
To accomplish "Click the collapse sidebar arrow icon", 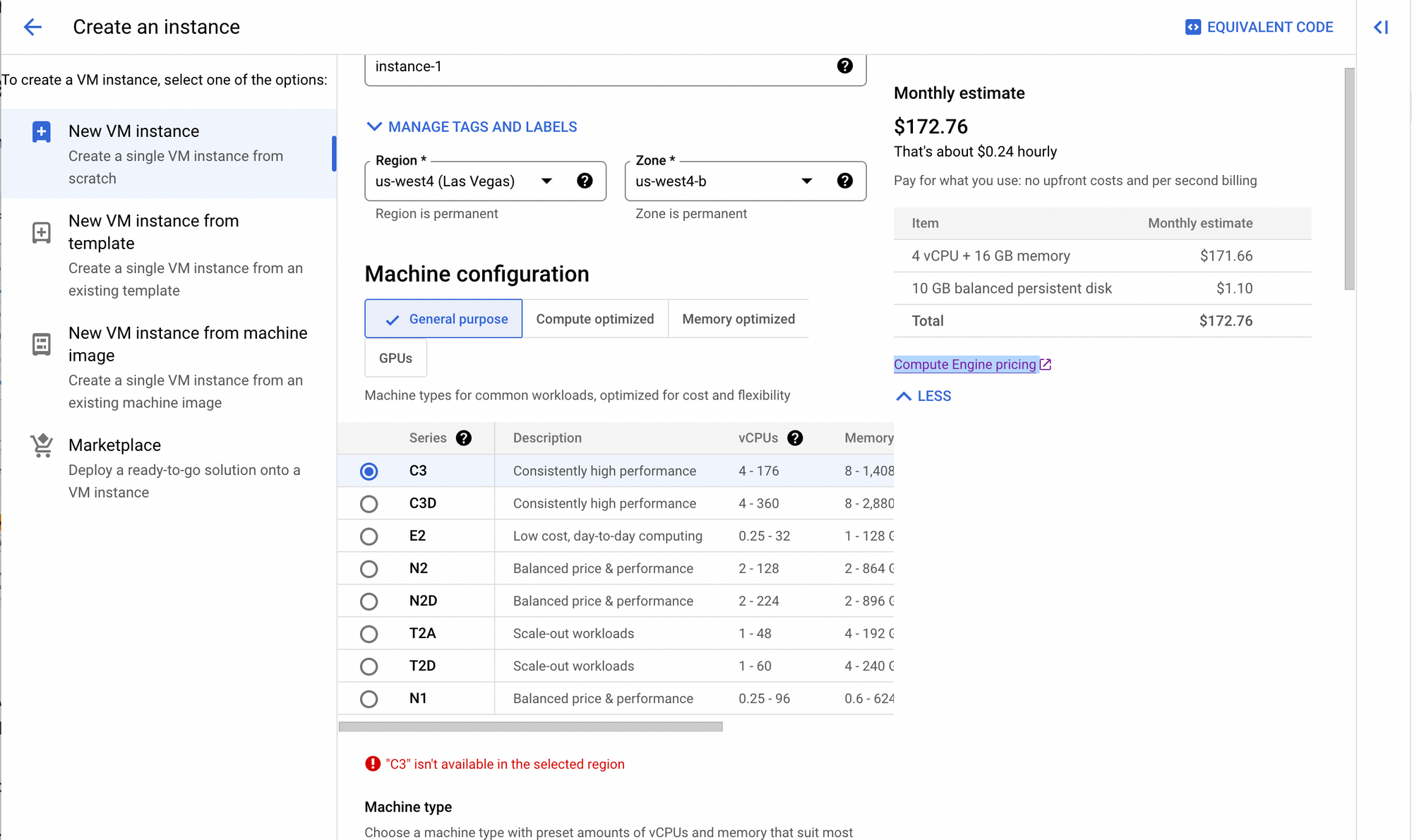I will (x=1383, y=27).
